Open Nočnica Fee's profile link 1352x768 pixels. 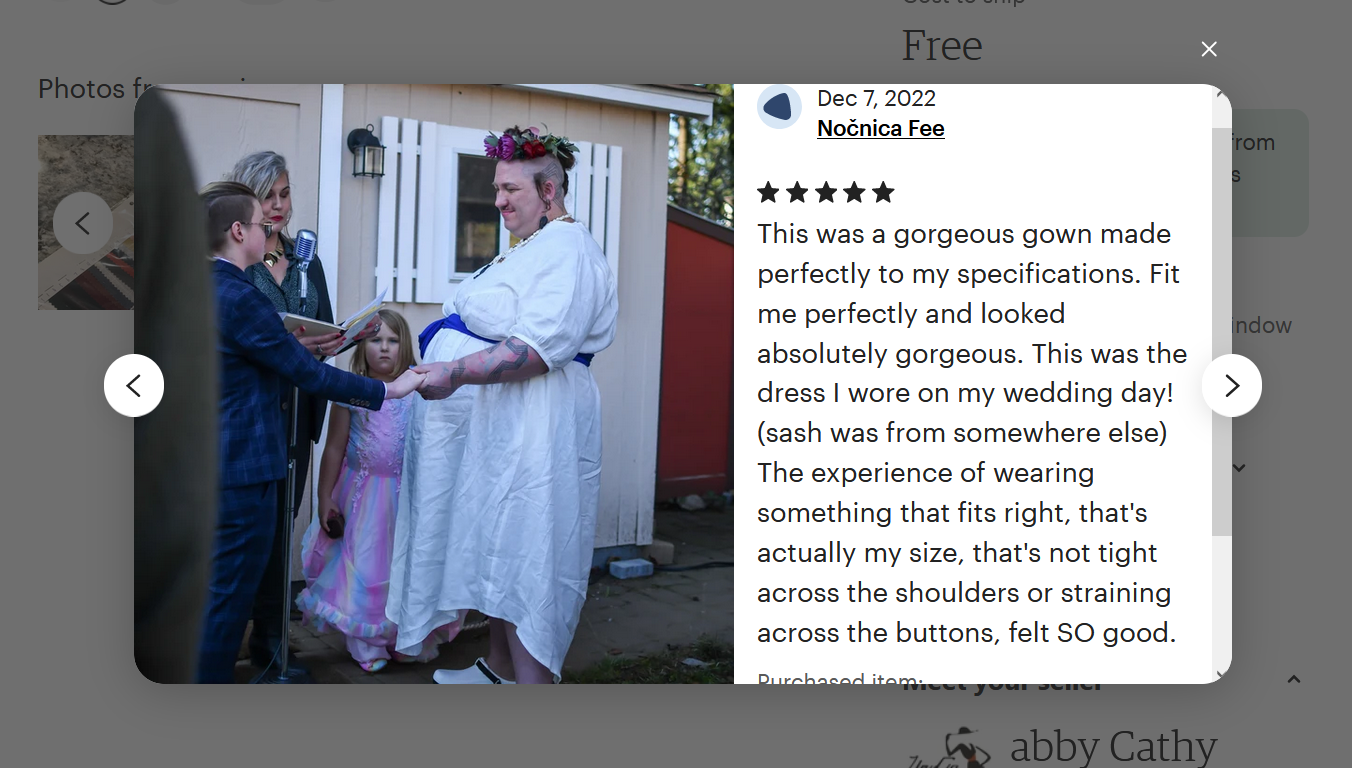pos(881,128)
